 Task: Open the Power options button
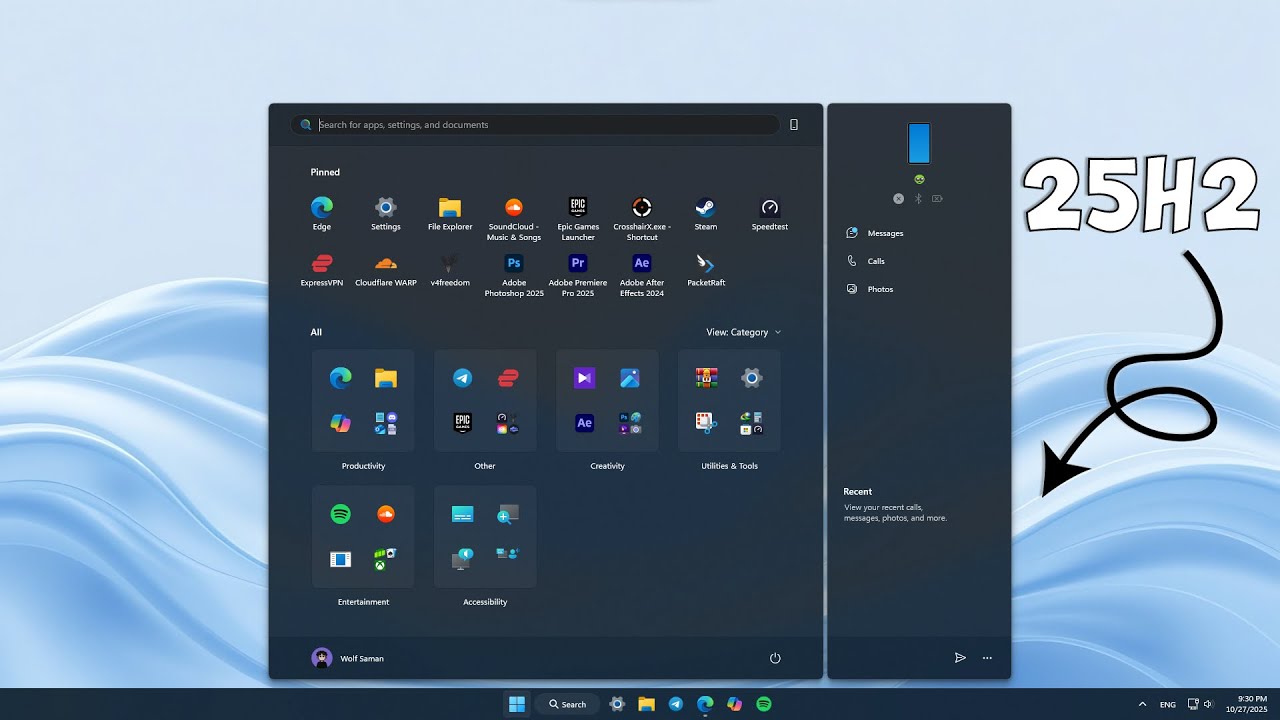pyautogui.click(x=775, y=658)
